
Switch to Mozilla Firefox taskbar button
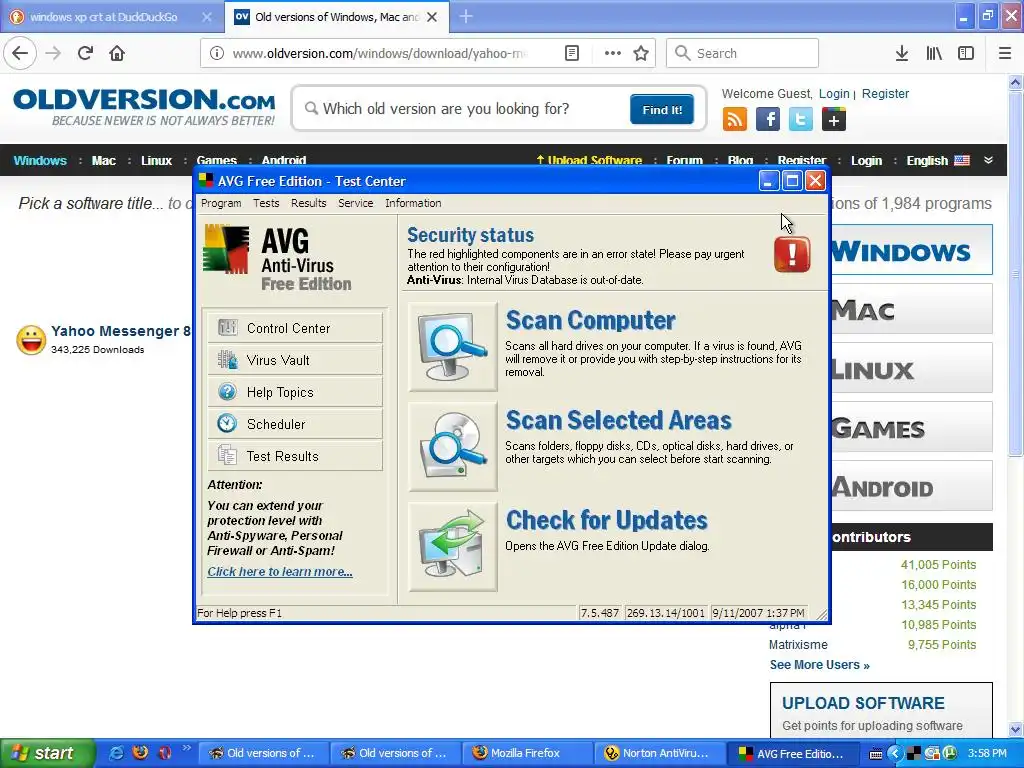[x=526, y=753]
